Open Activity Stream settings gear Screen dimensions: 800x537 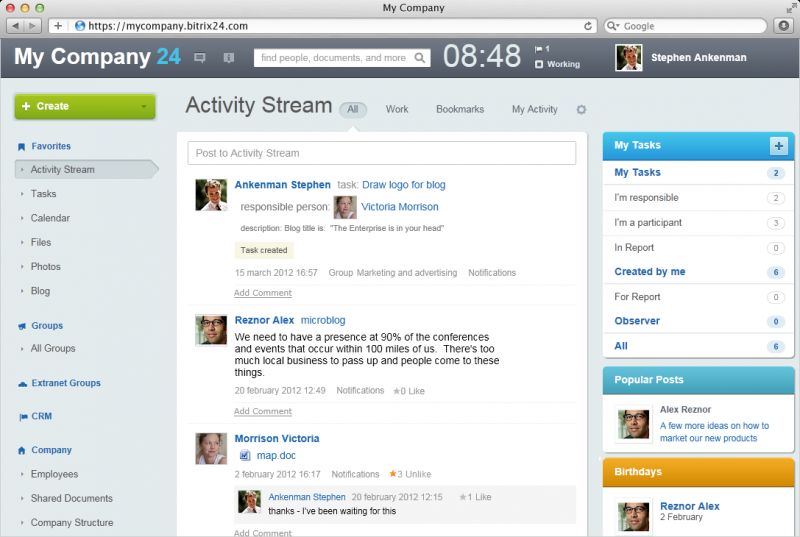pos(581,109)
